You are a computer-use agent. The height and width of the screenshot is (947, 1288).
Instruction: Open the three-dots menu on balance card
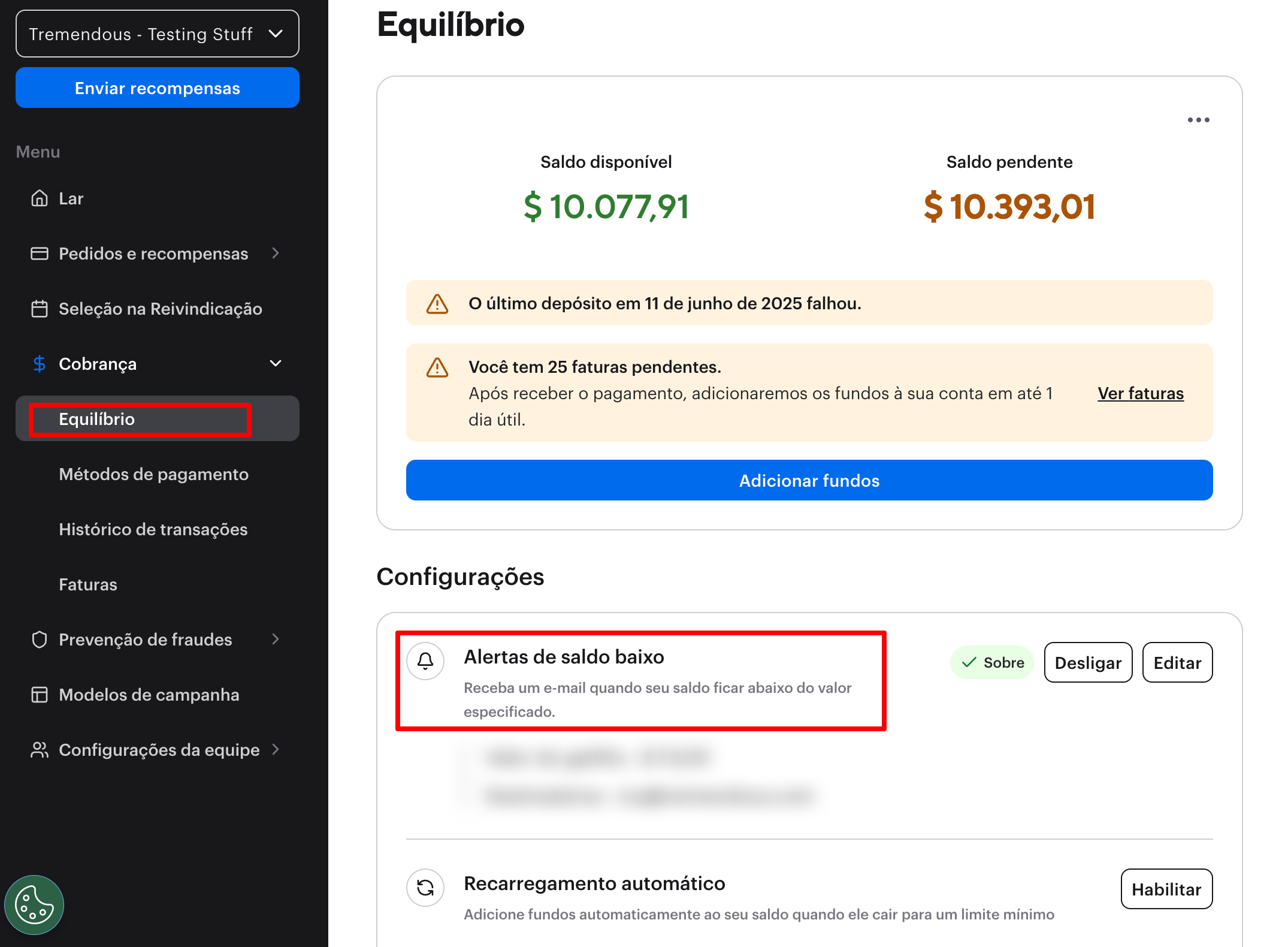coord(1198,120)
